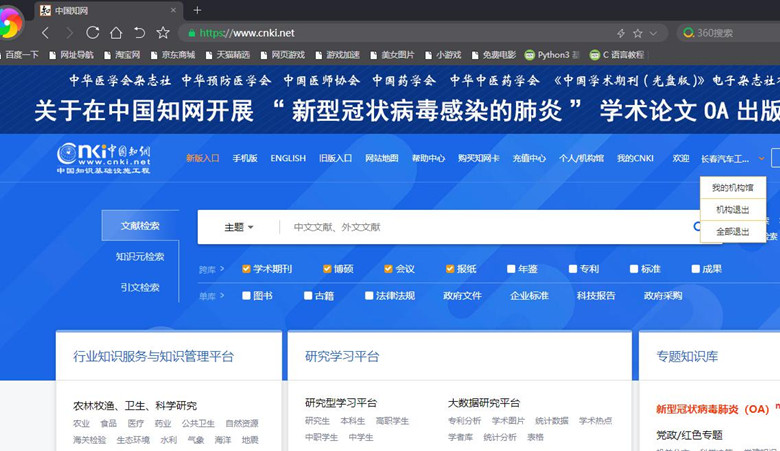Open the 百度一下 bookmark
Screen dimensions: 780x451
(21, 55)
